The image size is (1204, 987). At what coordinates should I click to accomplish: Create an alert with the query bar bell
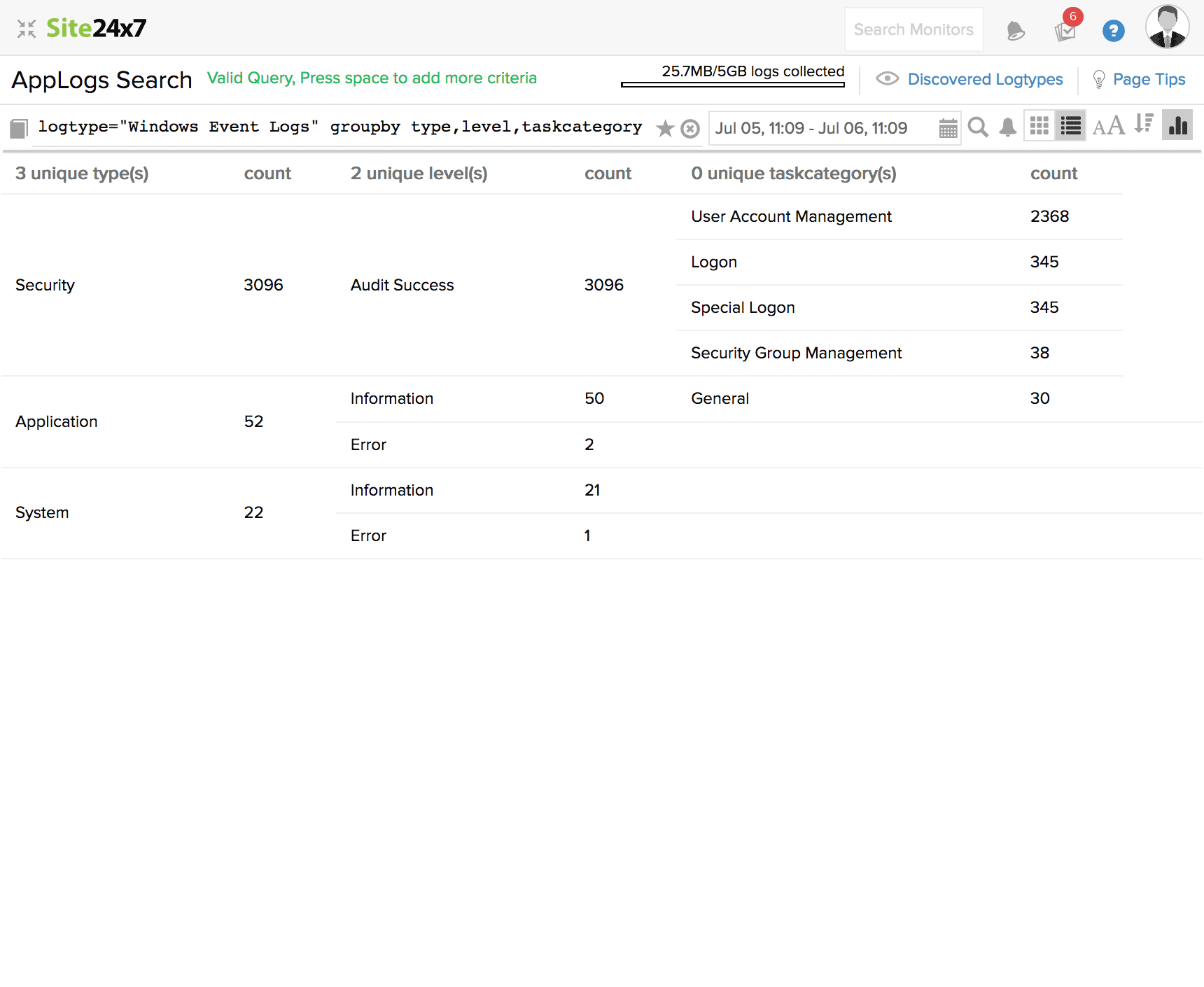click(1007, 127)
